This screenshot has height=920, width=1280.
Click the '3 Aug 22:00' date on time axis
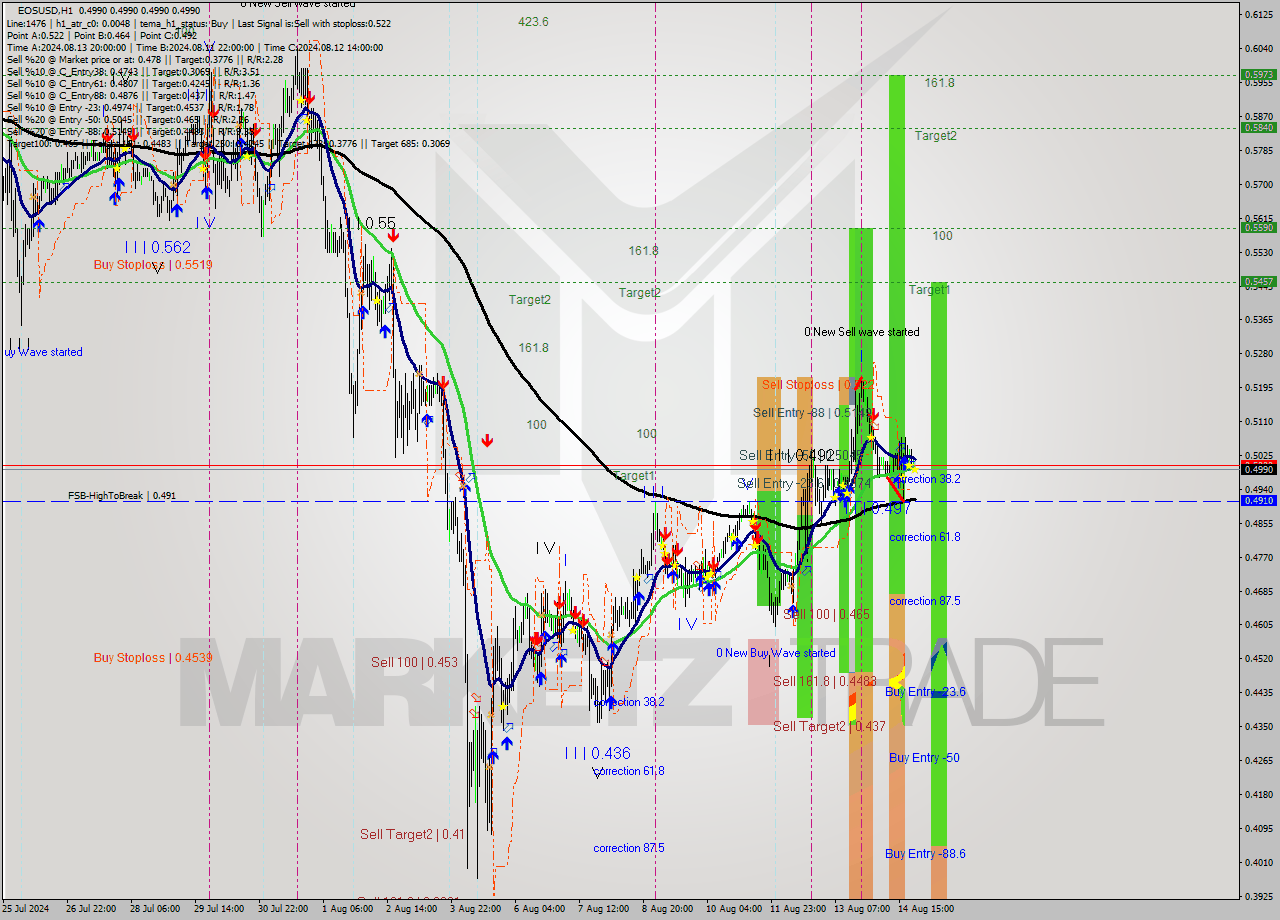coord(475,909)
